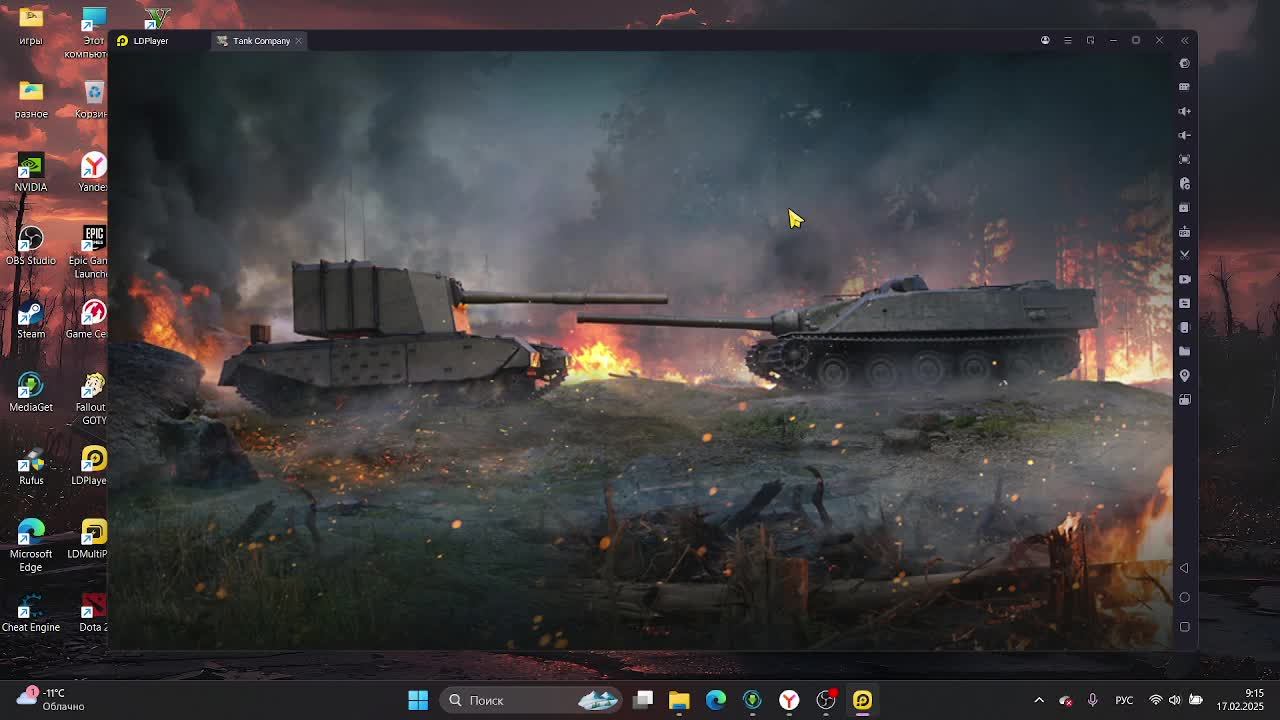
Task: Switch to the LDPlayer home tab
Action: coord(143,41)
